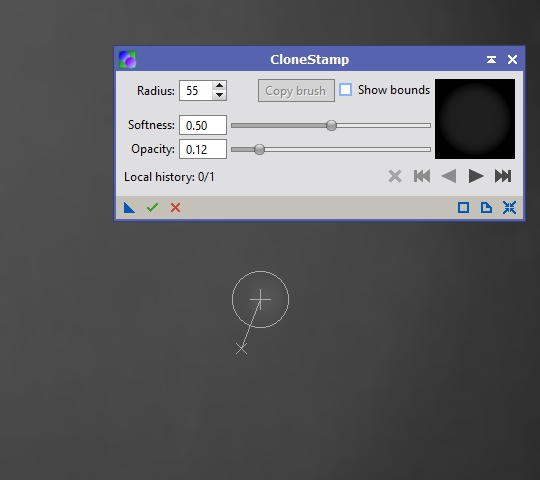Image resolution: width=540 pixels, height=480 pixels.
Task: Redo next history step with play arrow
Action: point(476,176)
